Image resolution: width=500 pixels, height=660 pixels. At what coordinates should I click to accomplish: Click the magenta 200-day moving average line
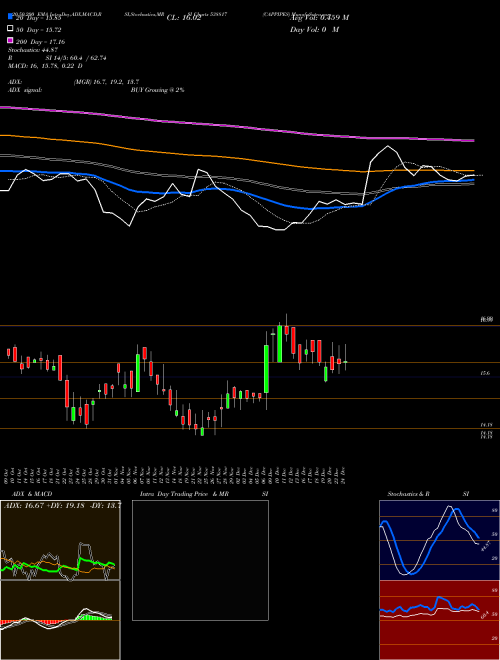pyautogui.click(x=236, y=125)
